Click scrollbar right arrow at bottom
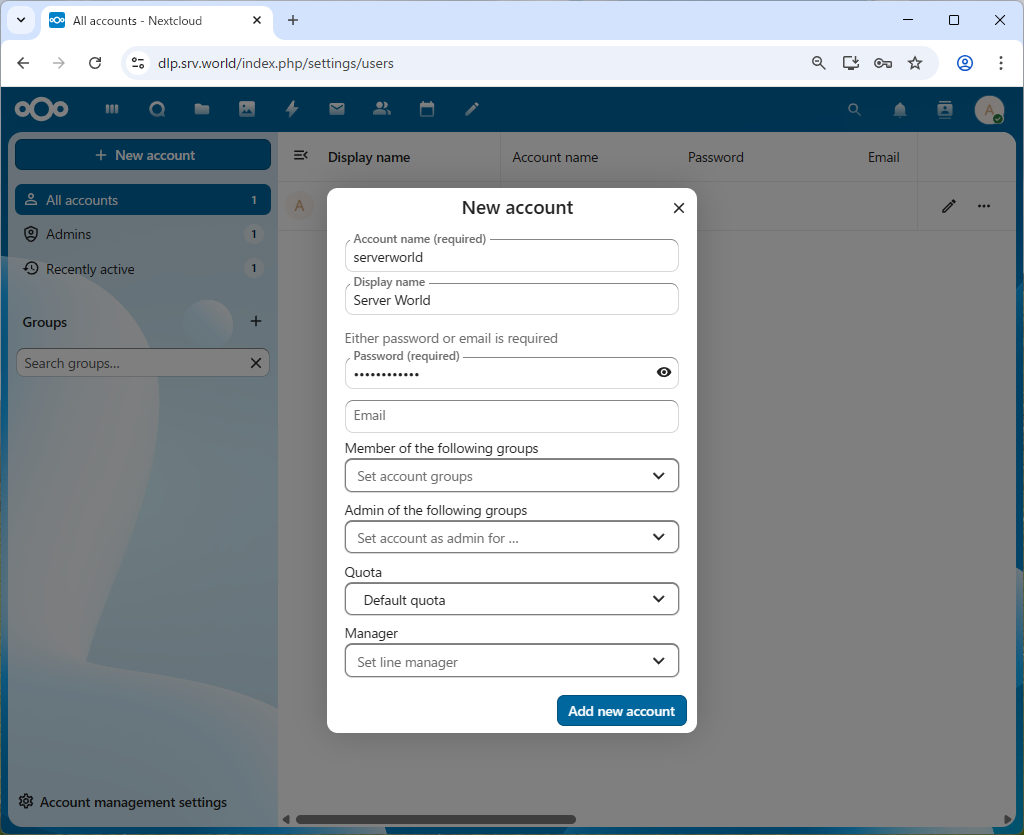Viewport: 1024px width, 835px height. [1006, 819]
